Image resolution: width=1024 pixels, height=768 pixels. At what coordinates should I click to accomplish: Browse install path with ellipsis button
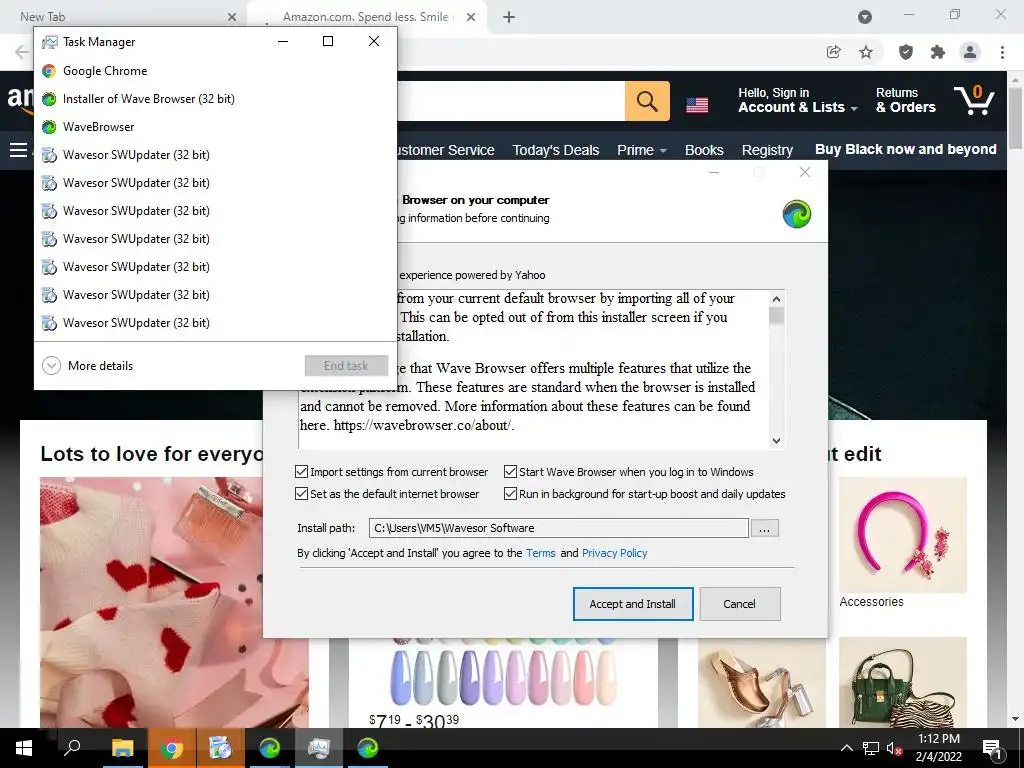coord(765,528)
